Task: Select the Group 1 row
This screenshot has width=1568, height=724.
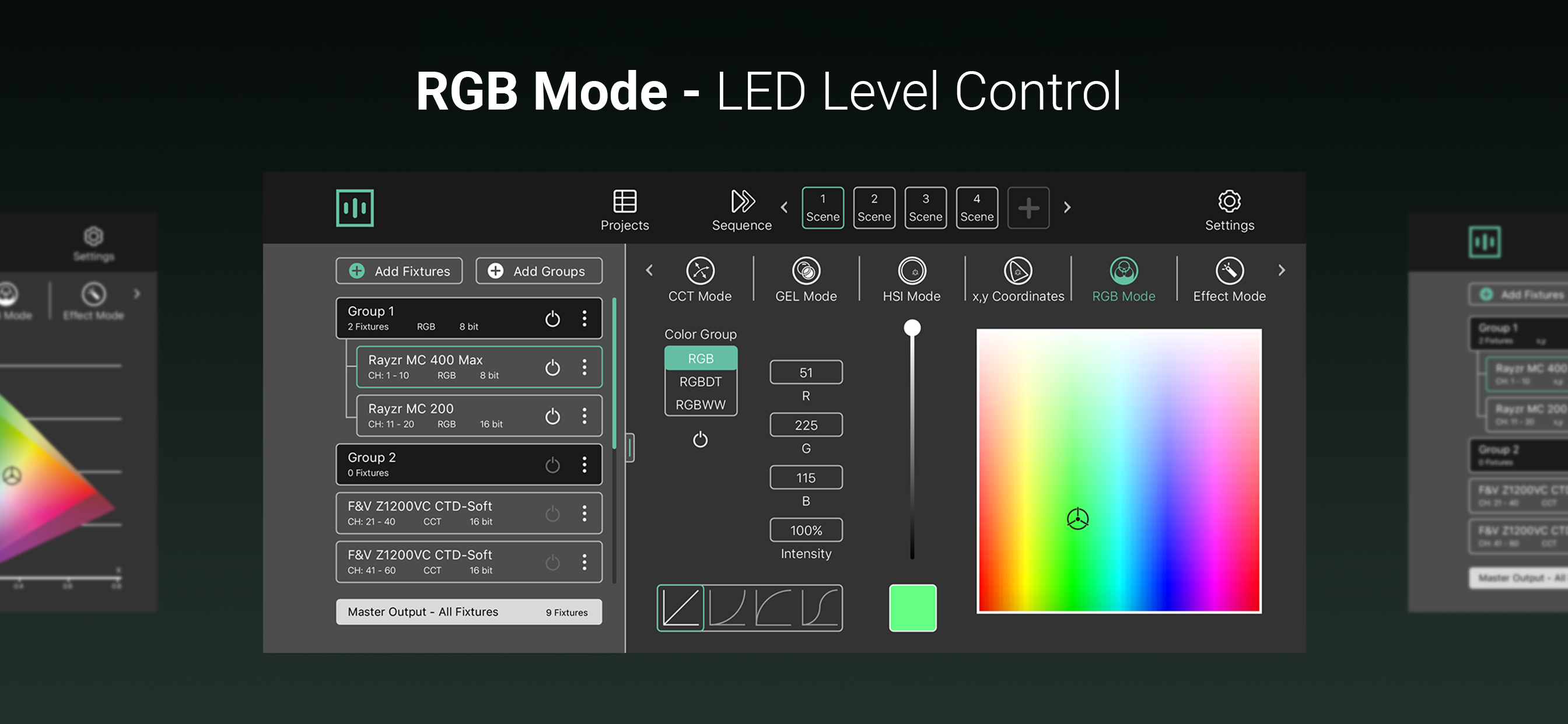Action: tap(468, 318)
